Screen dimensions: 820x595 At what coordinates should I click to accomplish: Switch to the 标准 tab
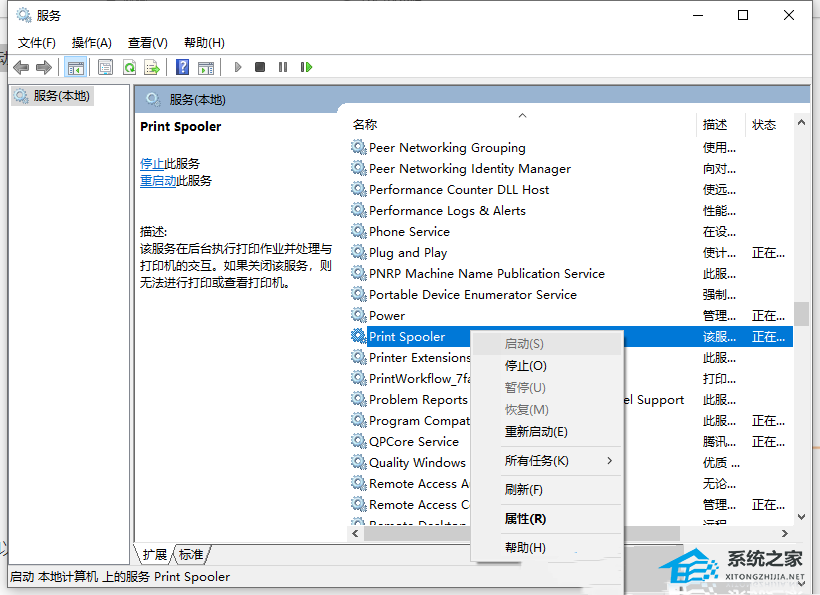(x=191, y=554)
